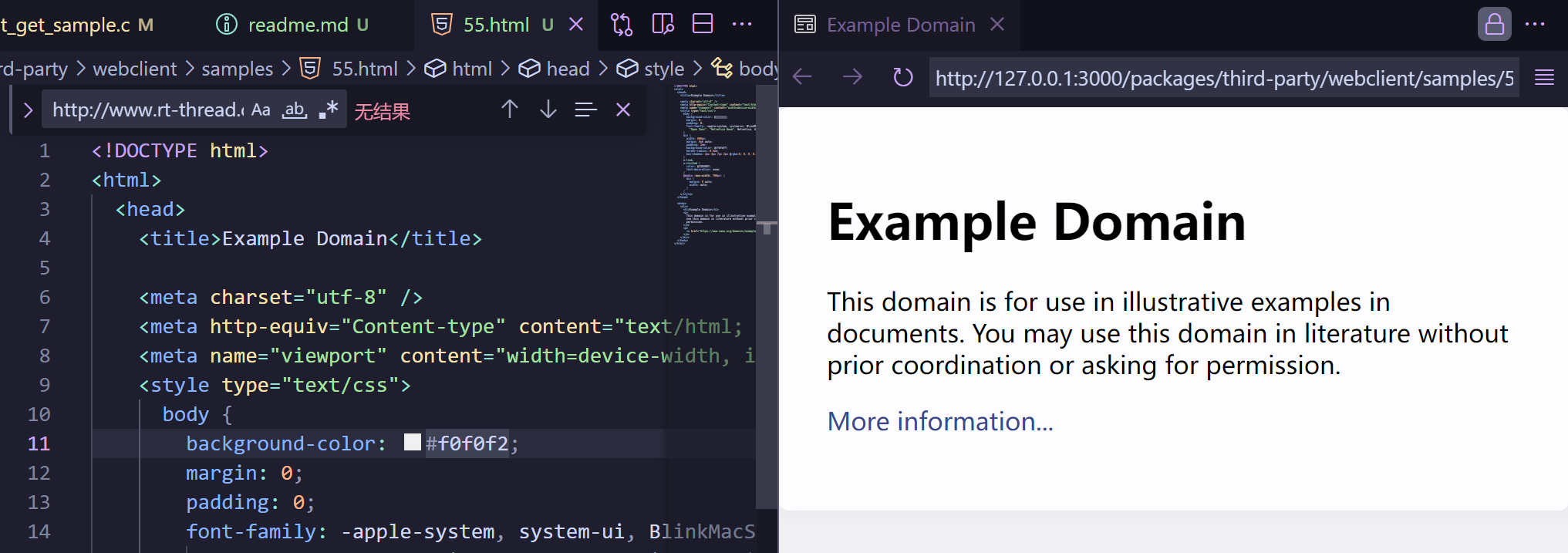The width and height of the screenshot is (1568, 553).
Task: Open the editor more actions menu
Action: [x=742, y=25]
